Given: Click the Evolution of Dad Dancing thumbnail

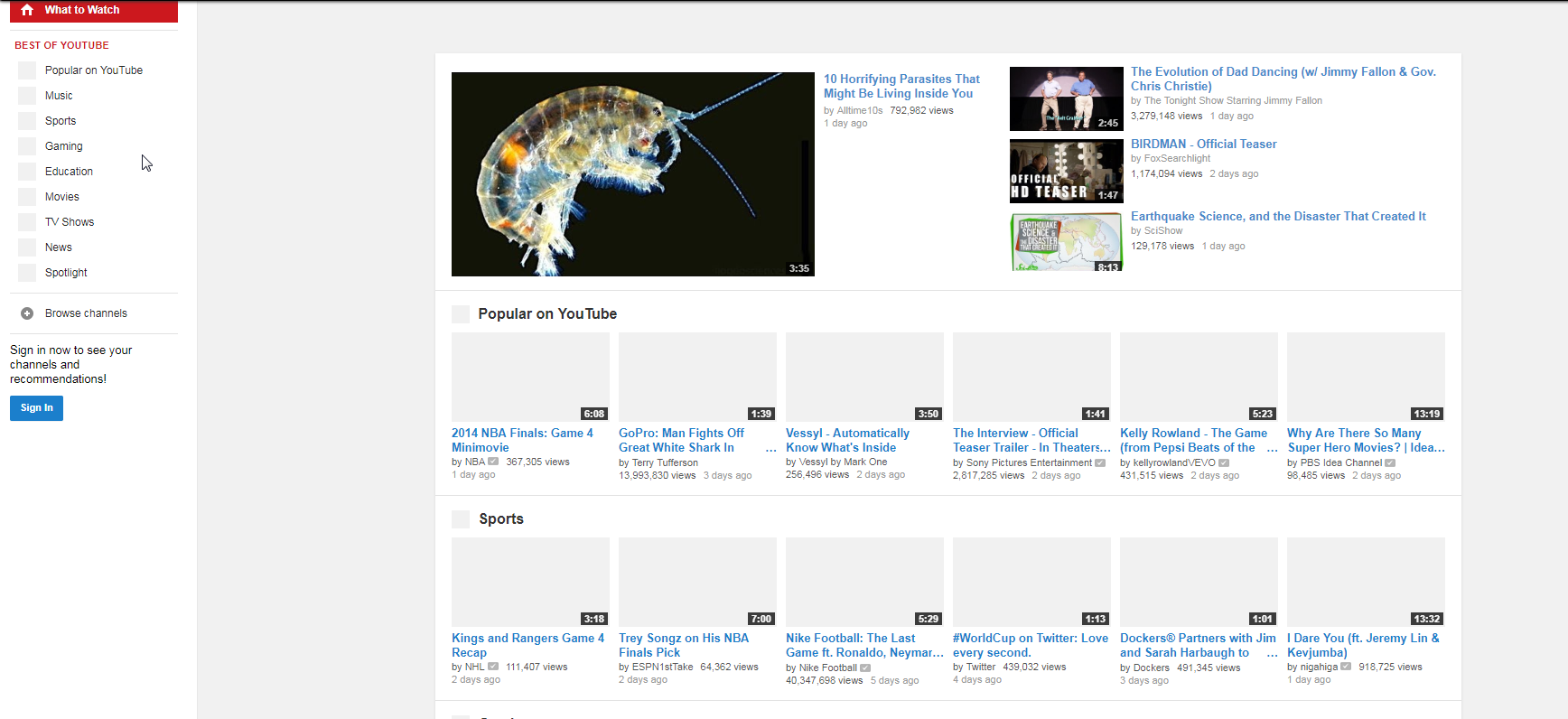Looking at the screenshot, I should 1066,98.
